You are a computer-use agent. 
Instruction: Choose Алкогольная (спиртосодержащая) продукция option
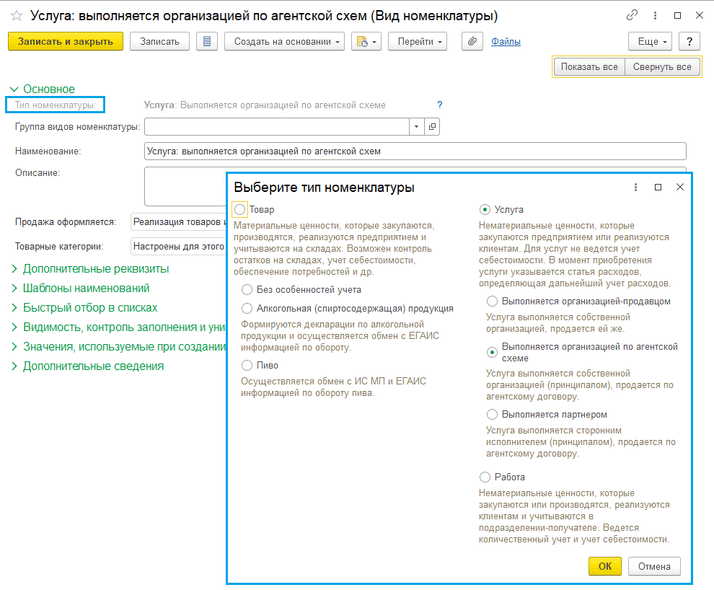click(247, 309)
